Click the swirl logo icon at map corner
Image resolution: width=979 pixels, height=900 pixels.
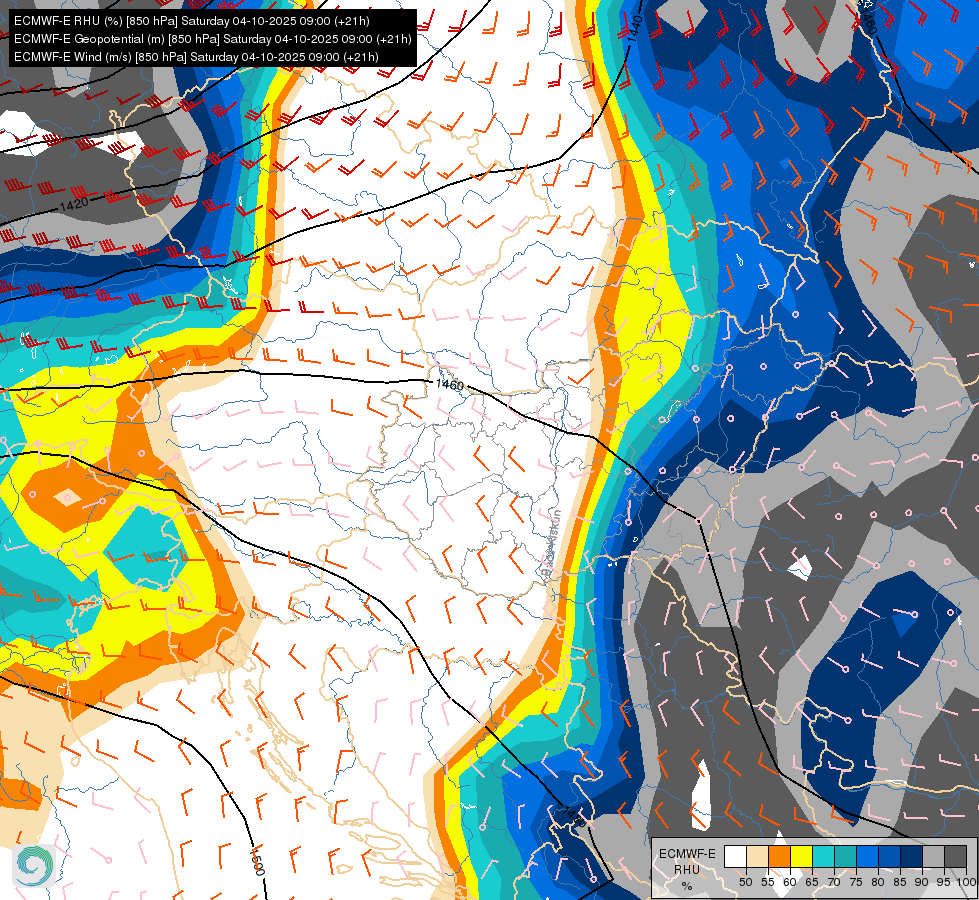point(34,865)
